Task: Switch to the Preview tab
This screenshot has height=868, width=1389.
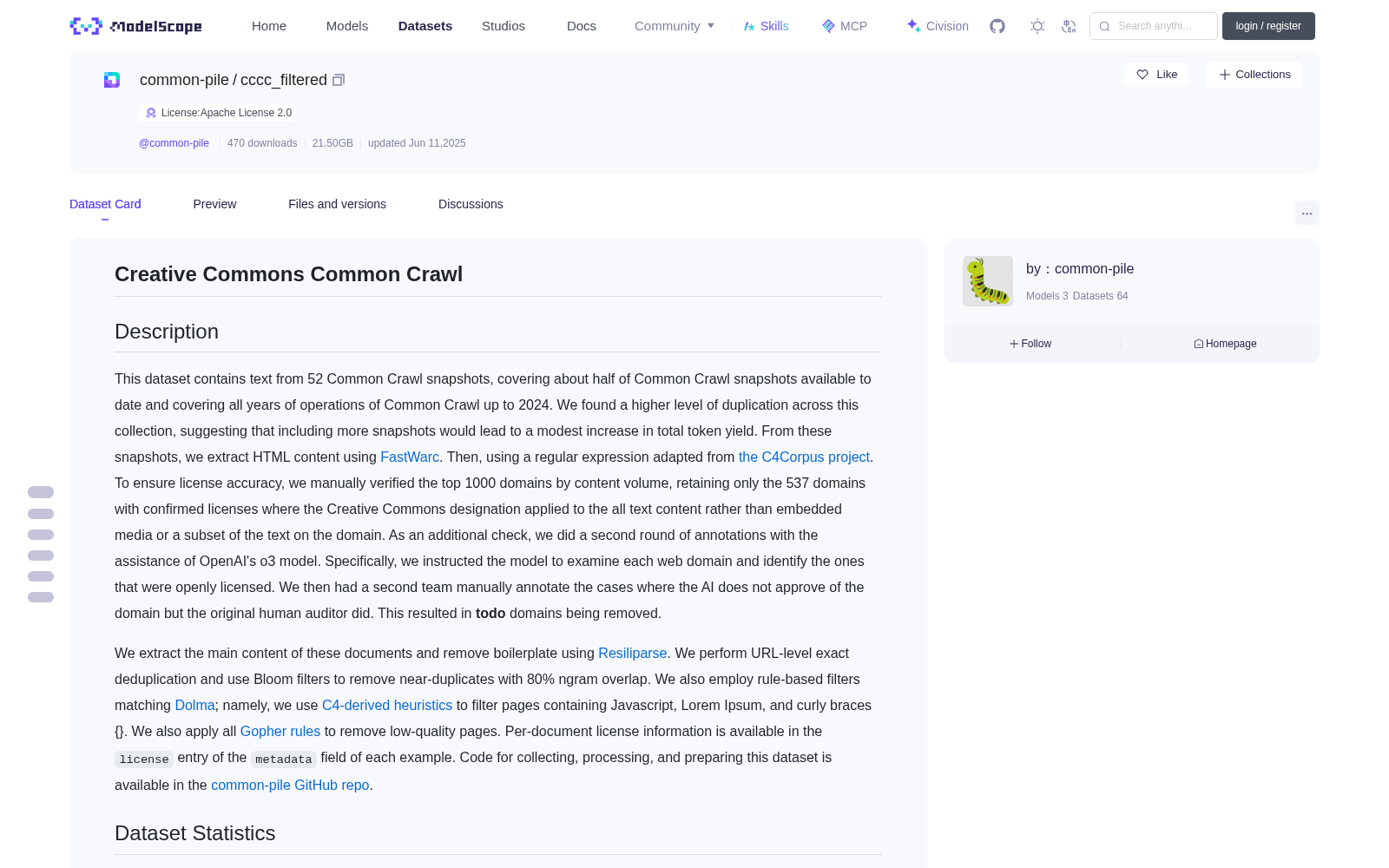Action: tap(214, 204)
